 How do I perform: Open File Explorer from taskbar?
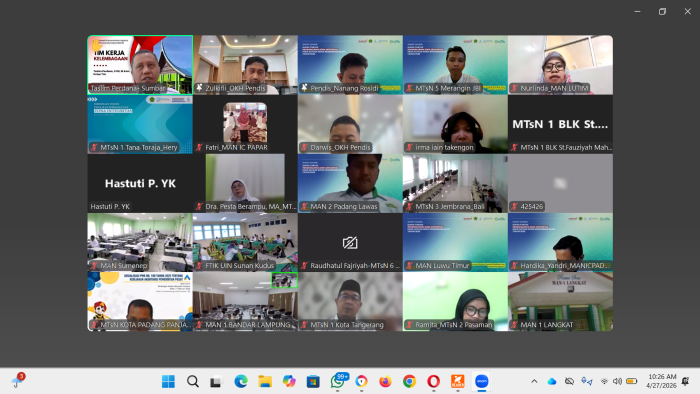(265, 382)
